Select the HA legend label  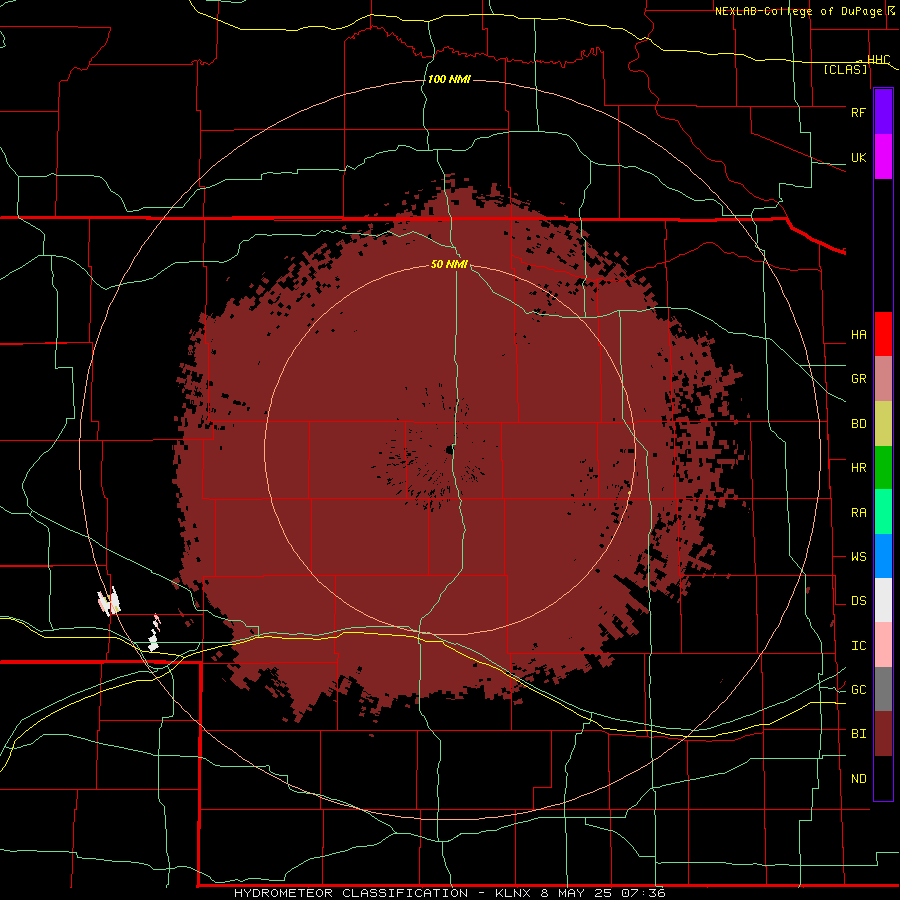[x=858, y=335]
